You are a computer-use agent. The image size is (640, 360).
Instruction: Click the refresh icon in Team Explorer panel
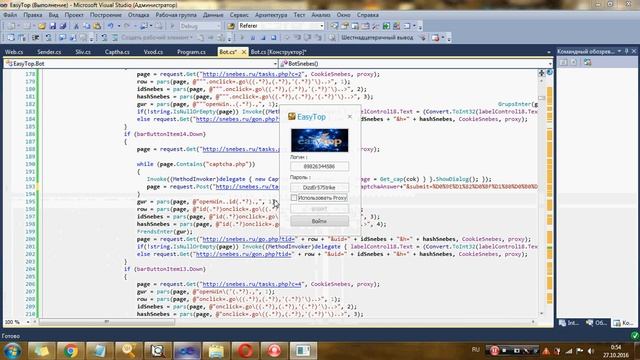point(587,62)
